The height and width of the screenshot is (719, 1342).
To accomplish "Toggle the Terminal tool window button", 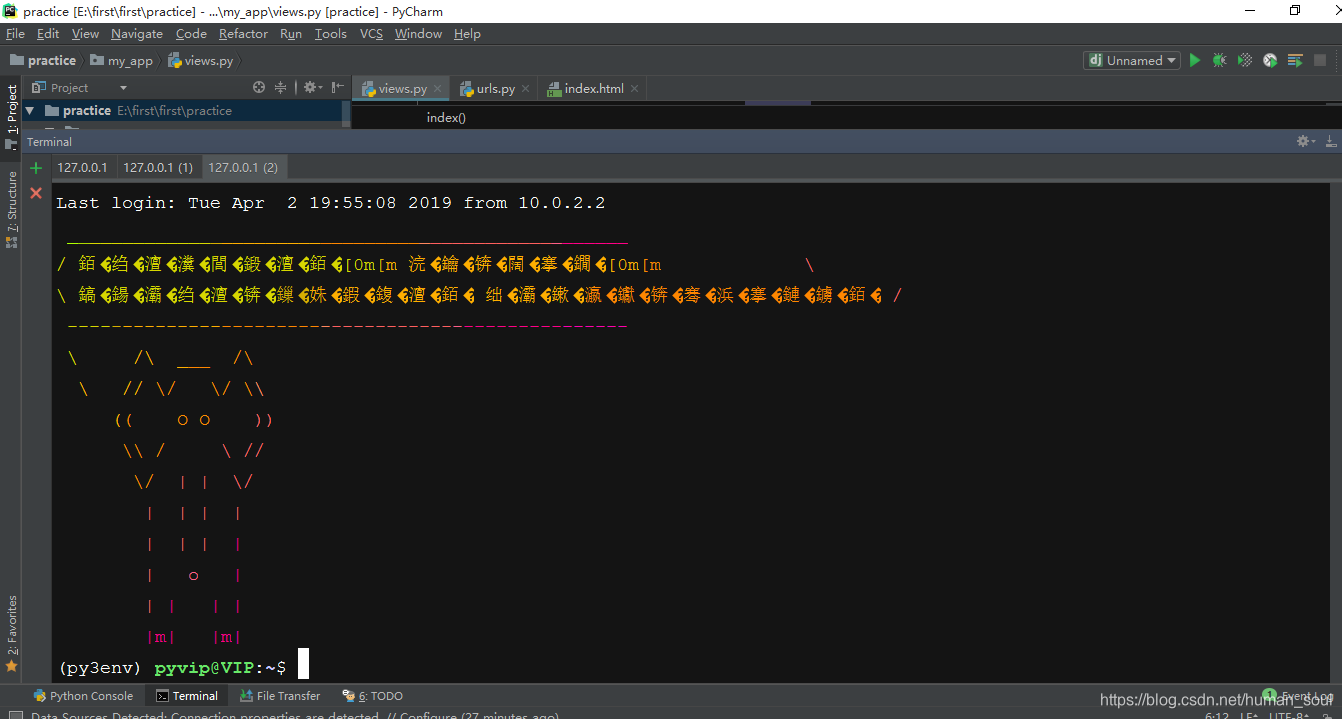I will click(187, 696).
